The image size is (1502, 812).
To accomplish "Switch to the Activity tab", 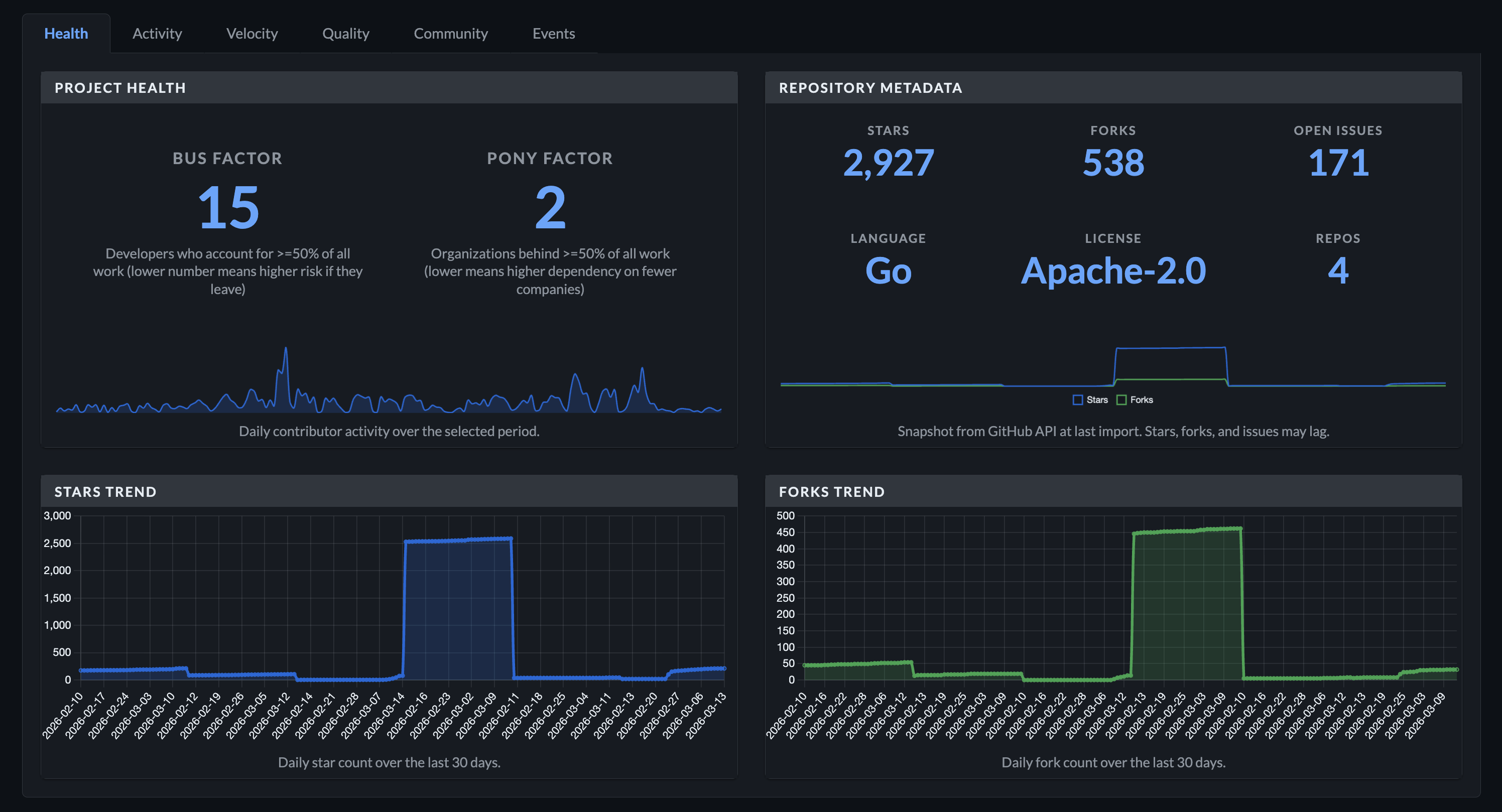I will point(157,33).
